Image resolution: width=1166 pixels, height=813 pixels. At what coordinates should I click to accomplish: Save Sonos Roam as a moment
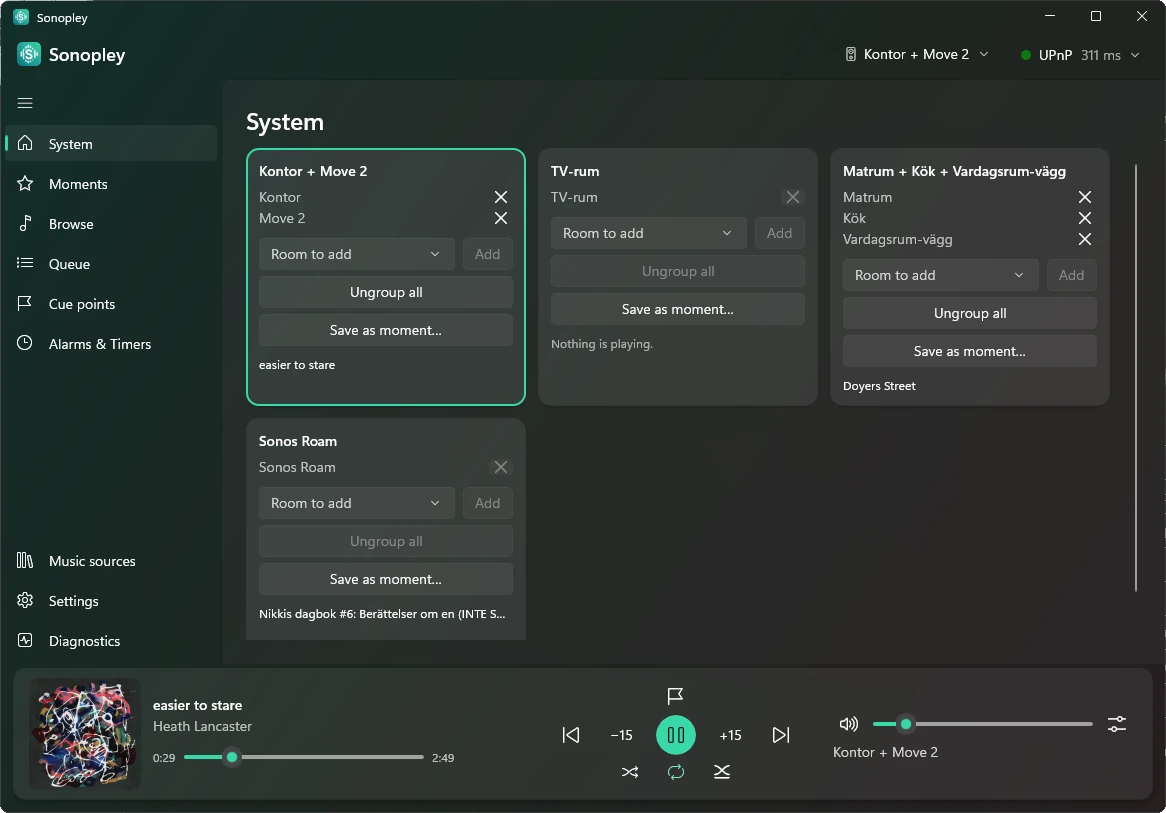click(x=386, y=579)
